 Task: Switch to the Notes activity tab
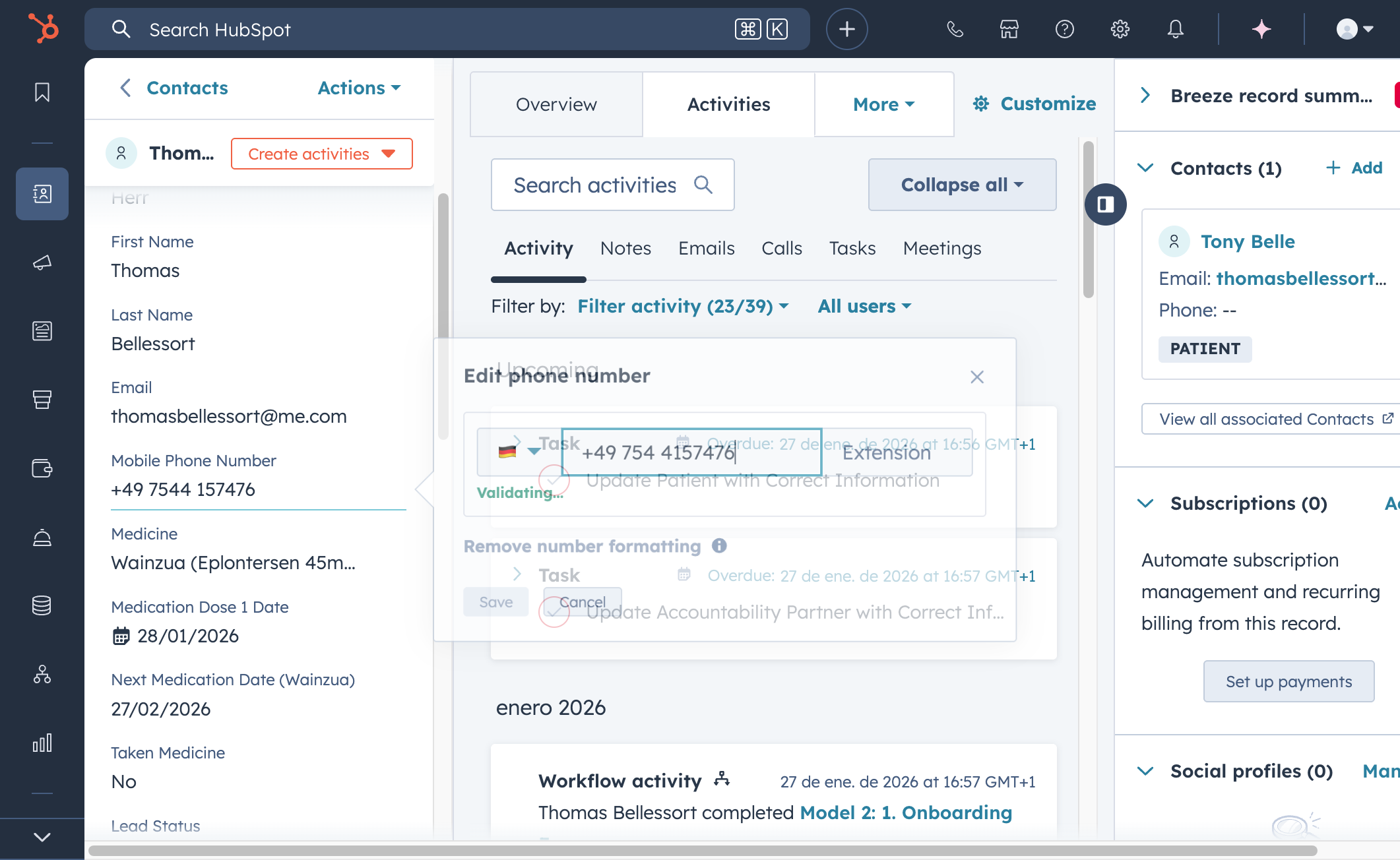[625, 249]
